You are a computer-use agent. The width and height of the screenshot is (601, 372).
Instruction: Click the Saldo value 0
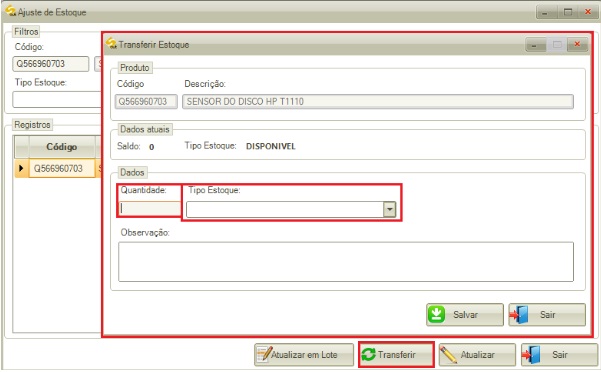point(151,147)
